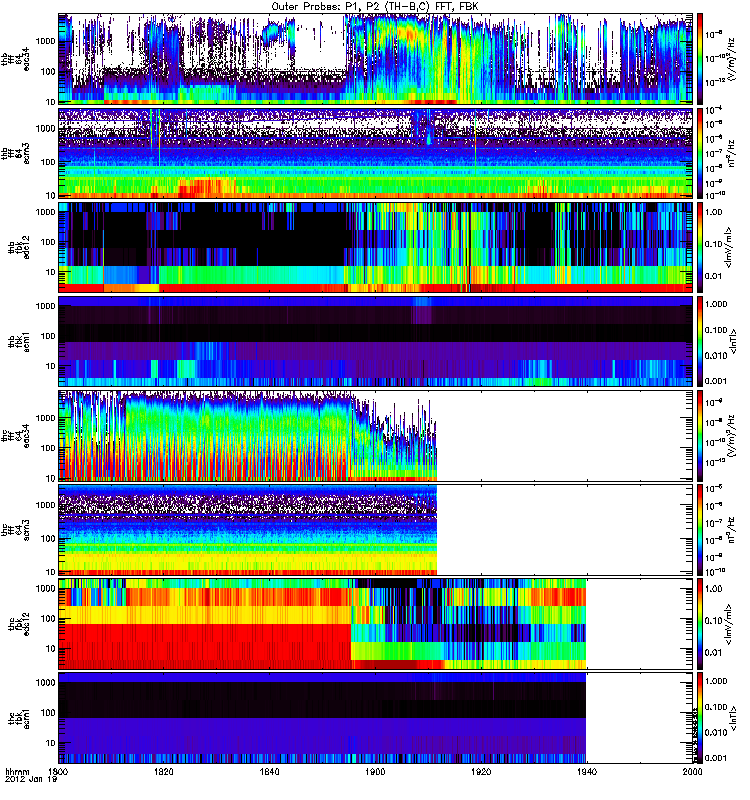Click the "1000" y-axis tick of thb edc34 panel
The height and width of the screenshot is (800, 750).
click(46, 41)
